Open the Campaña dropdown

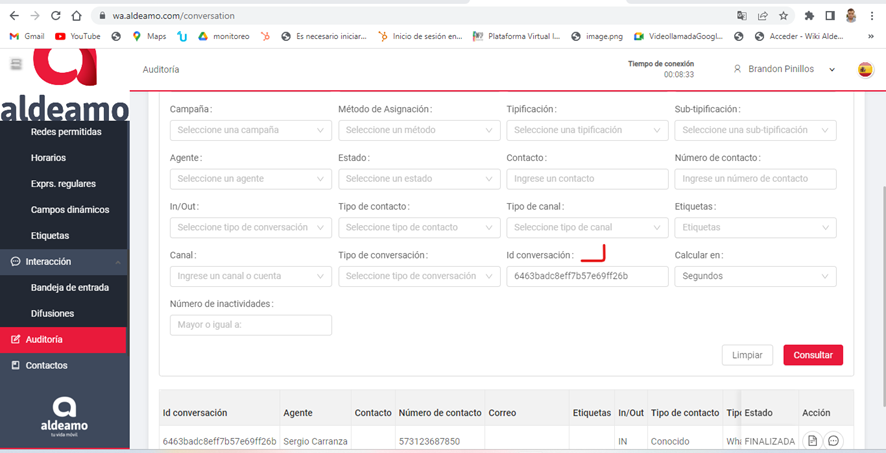tap(250, 130)
